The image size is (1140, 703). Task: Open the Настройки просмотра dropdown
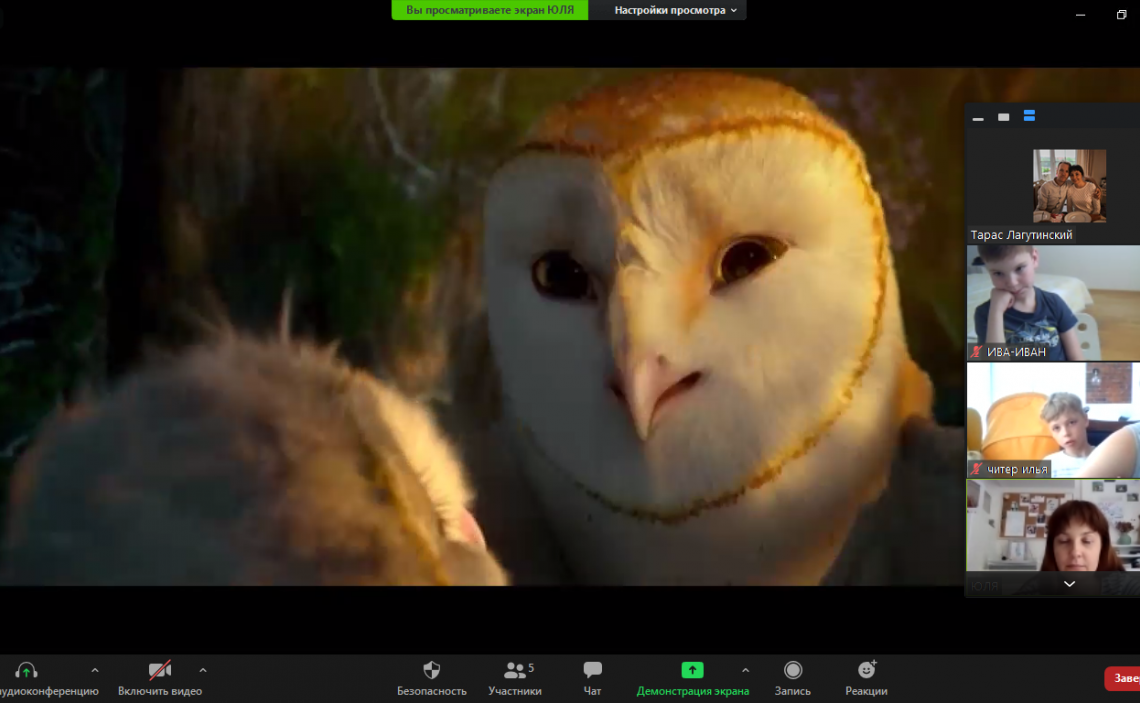point(676,10)
